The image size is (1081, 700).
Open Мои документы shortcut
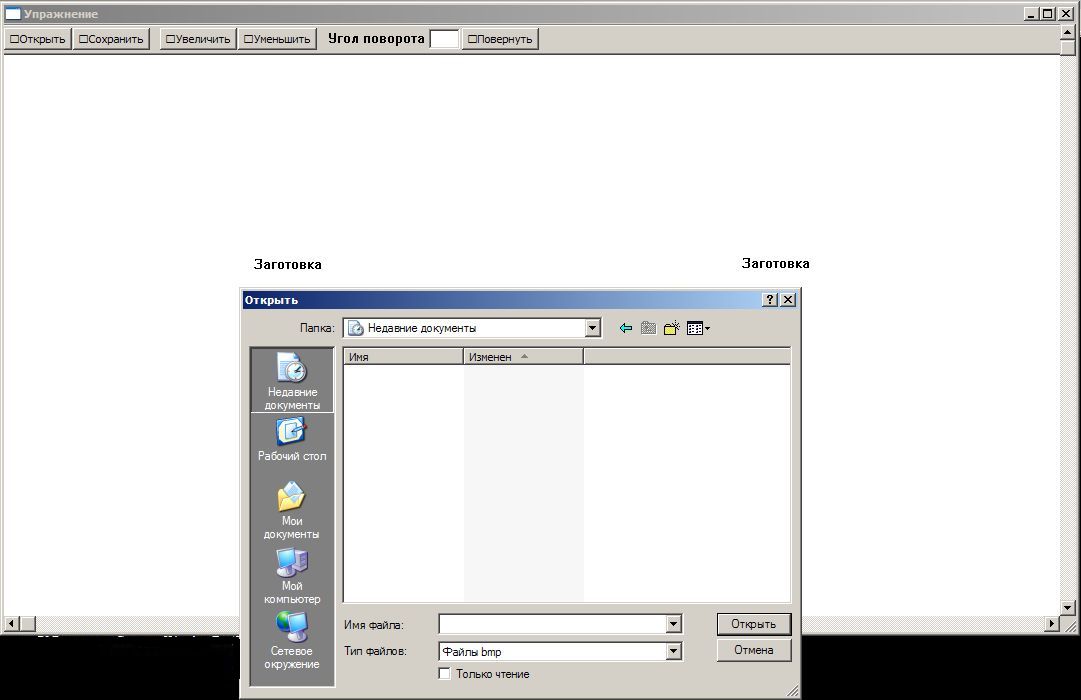pyautogui.click(x=292, y=510)
